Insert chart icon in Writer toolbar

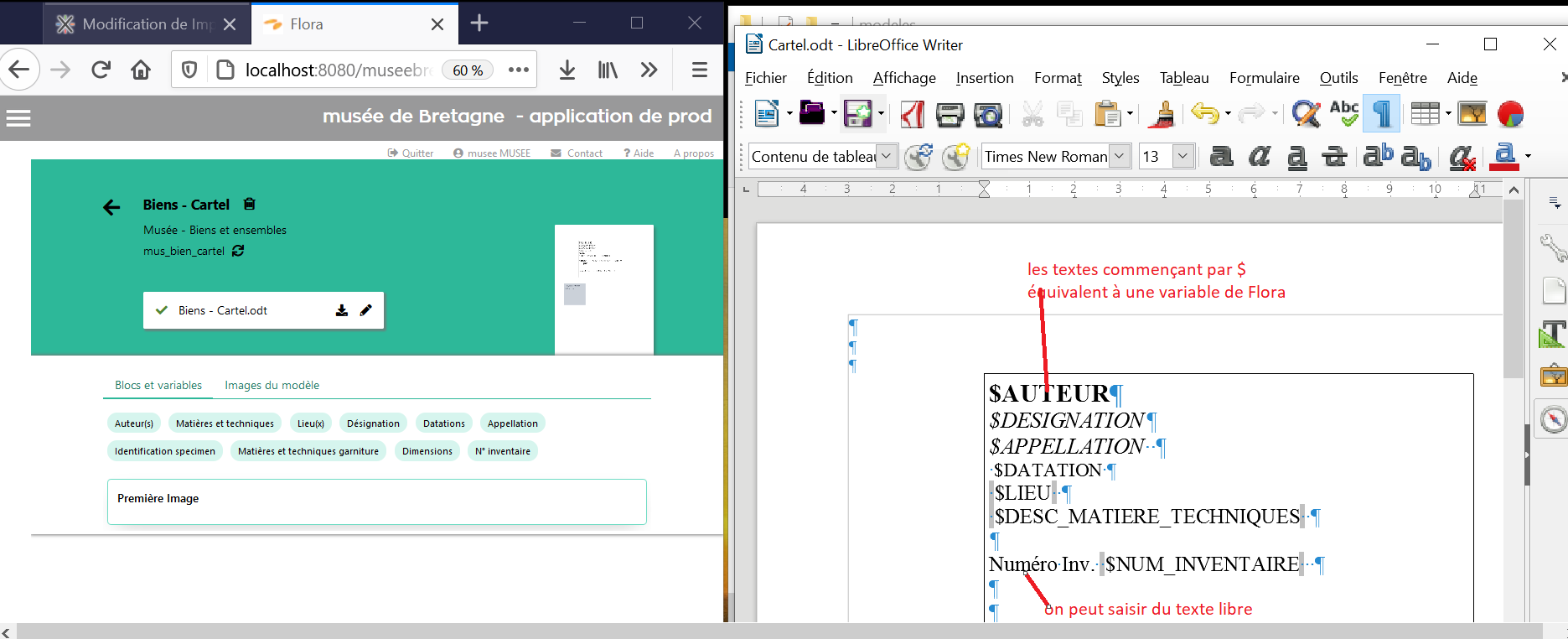coord(1510,113)
